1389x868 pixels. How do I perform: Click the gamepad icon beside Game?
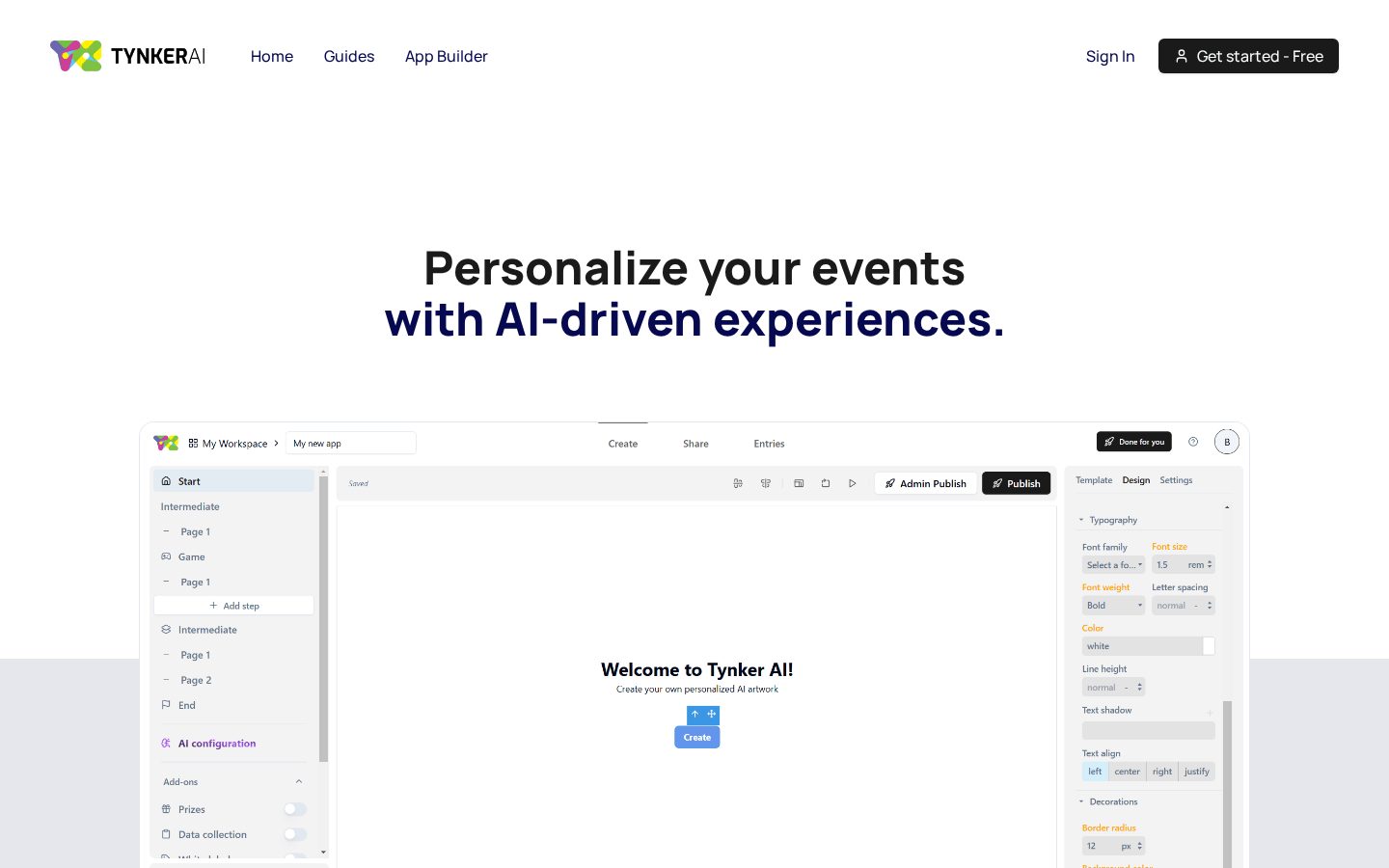click(166, 556)
